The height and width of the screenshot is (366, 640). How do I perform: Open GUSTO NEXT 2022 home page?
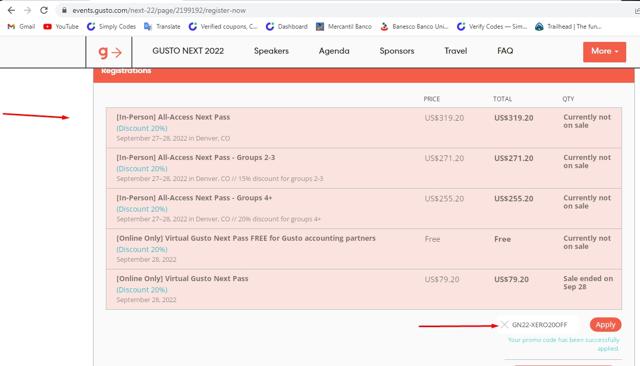pos(188,51)
